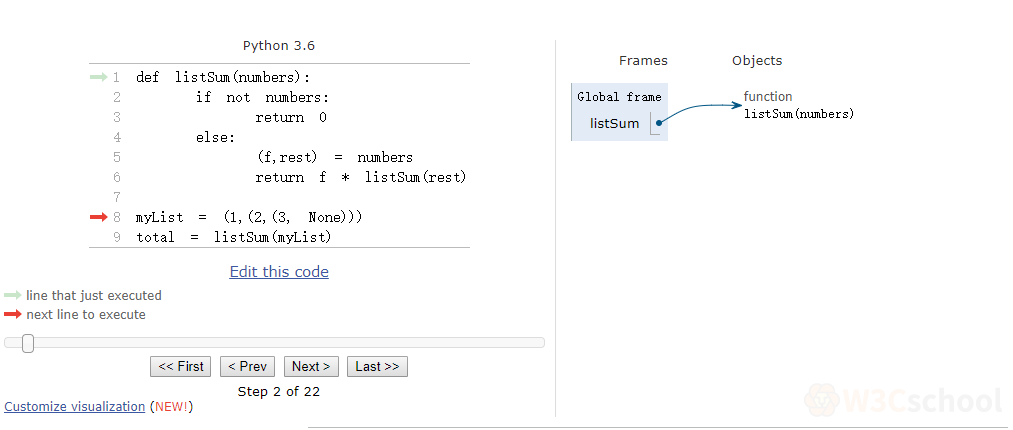Select the Global frame header
The image size is (1013, 430).
pos(619,97)
